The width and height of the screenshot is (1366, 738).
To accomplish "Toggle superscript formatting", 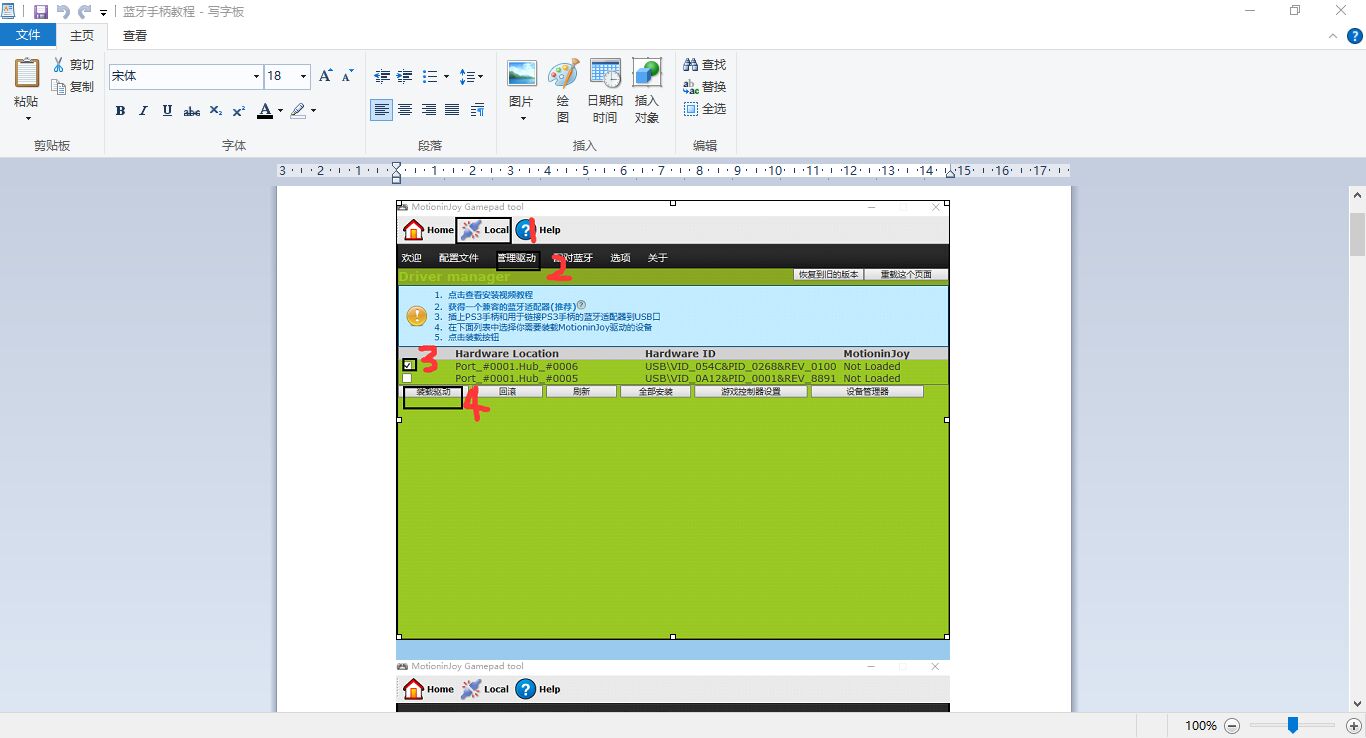I will tap(239, 111).
